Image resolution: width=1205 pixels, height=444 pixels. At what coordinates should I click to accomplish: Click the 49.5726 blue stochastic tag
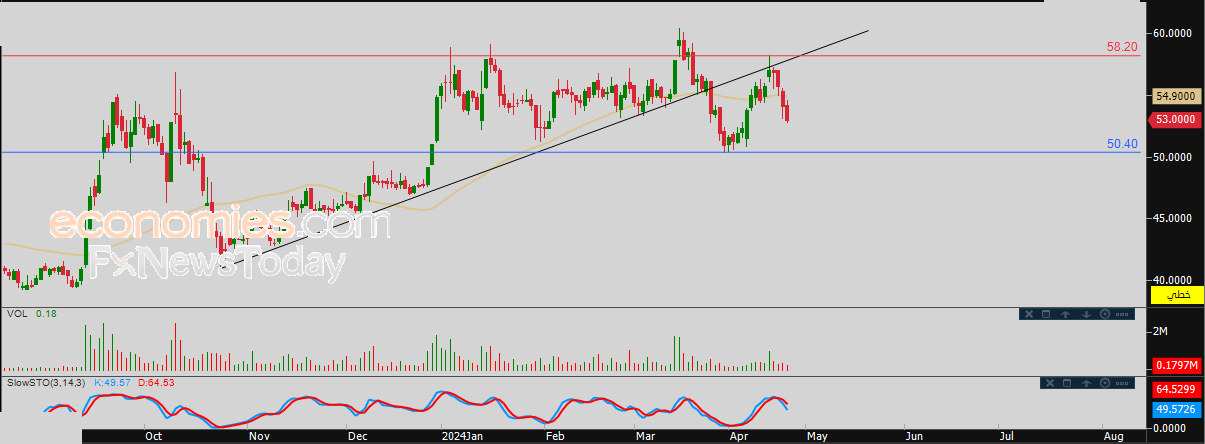click(x=1177, y=411)
